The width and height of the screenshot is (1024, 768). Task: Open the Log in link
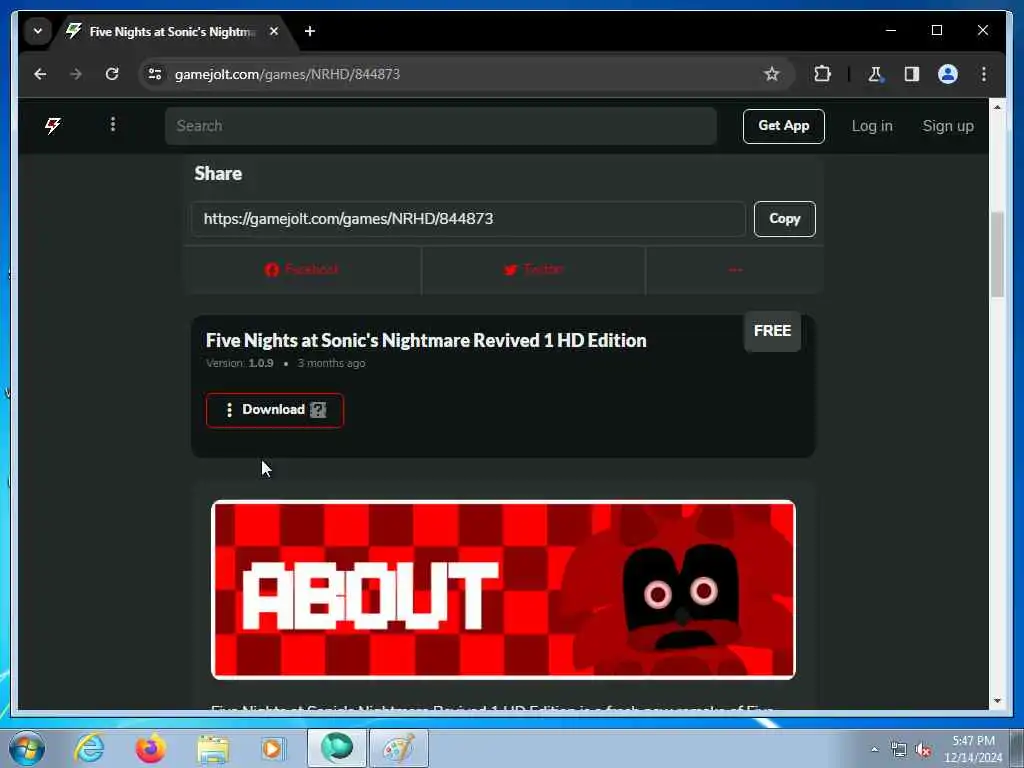pyautogui.click(x=872, y=126)
